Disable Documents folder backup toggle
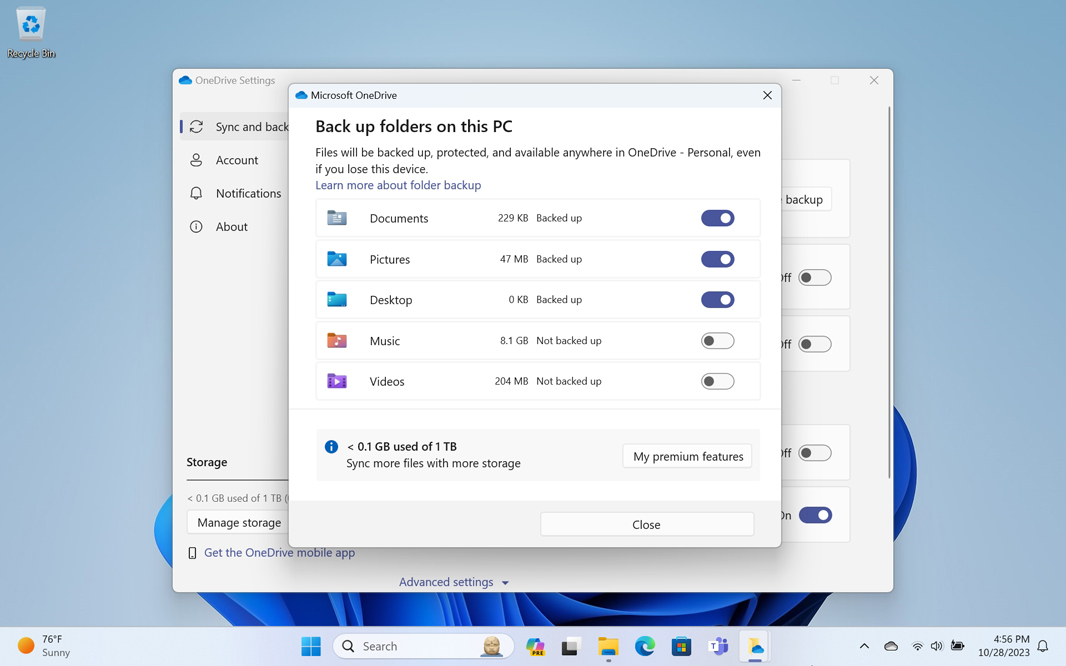 717,218
